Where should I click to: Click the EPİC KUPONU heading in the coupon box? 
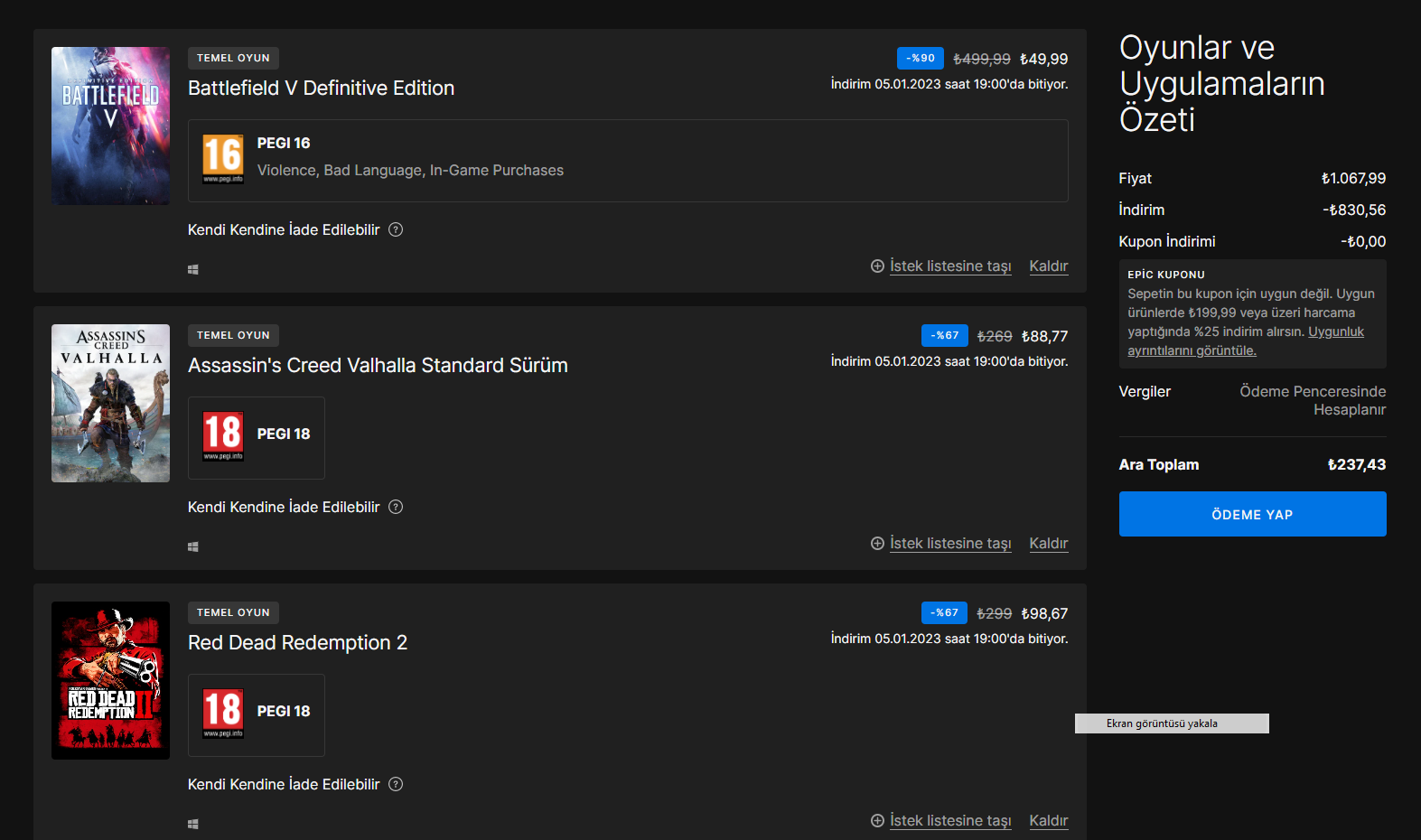pos(1166,275)
